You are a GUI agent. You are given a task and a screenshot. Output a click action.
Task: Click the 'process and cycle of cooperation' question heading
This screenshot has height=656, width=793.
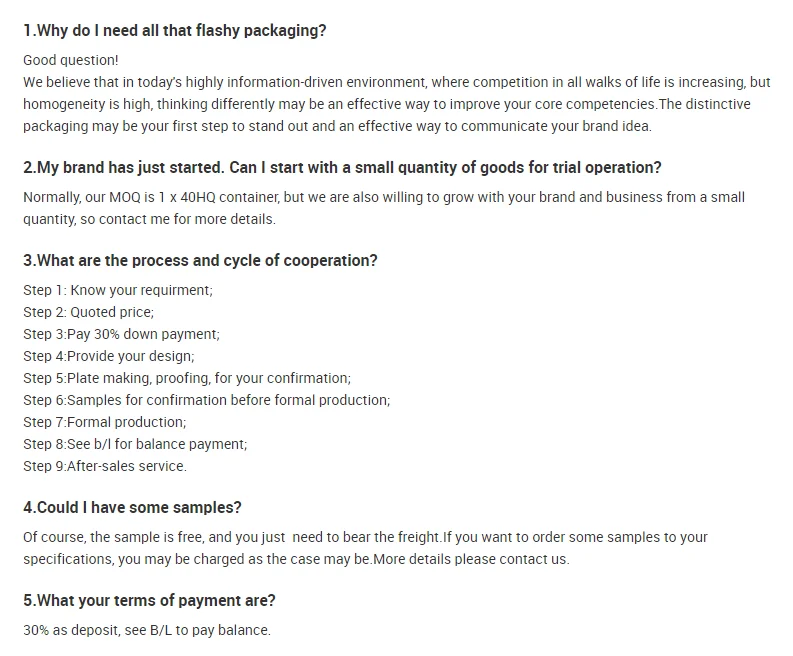click(x=200, y=260)
